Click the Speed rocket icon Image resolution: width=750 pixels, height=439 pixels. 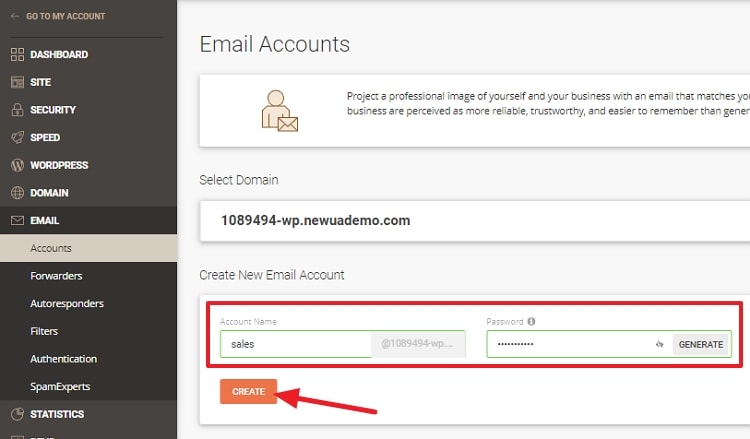[x=17, y=137]
